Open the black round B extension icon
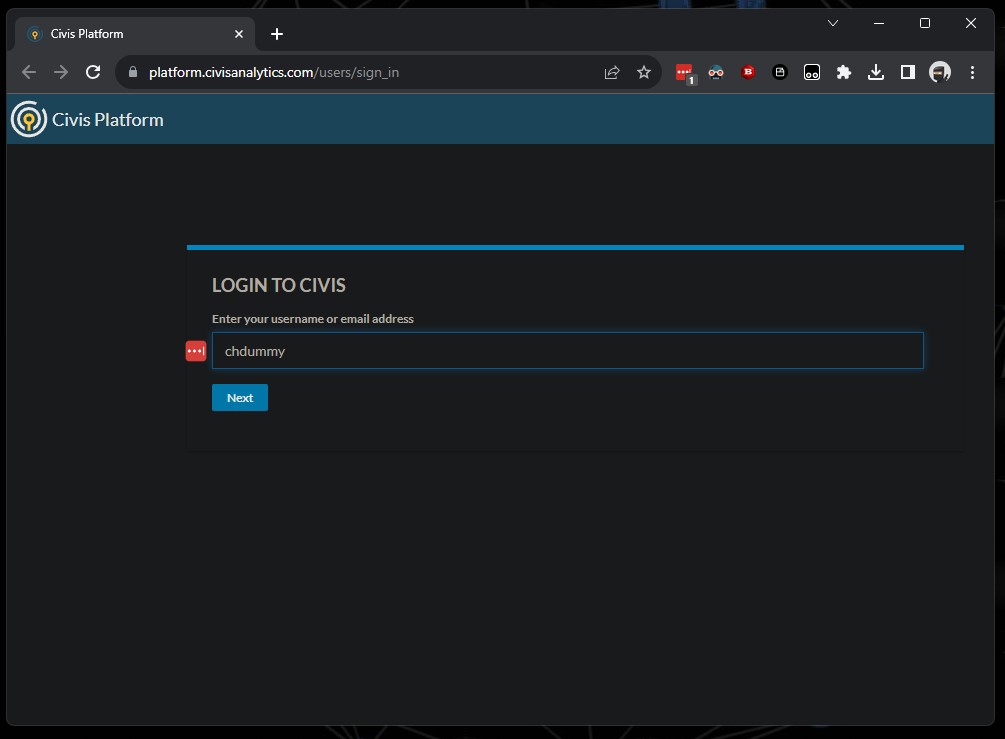Screen dimensions: 1005x739 coord(780,72)
